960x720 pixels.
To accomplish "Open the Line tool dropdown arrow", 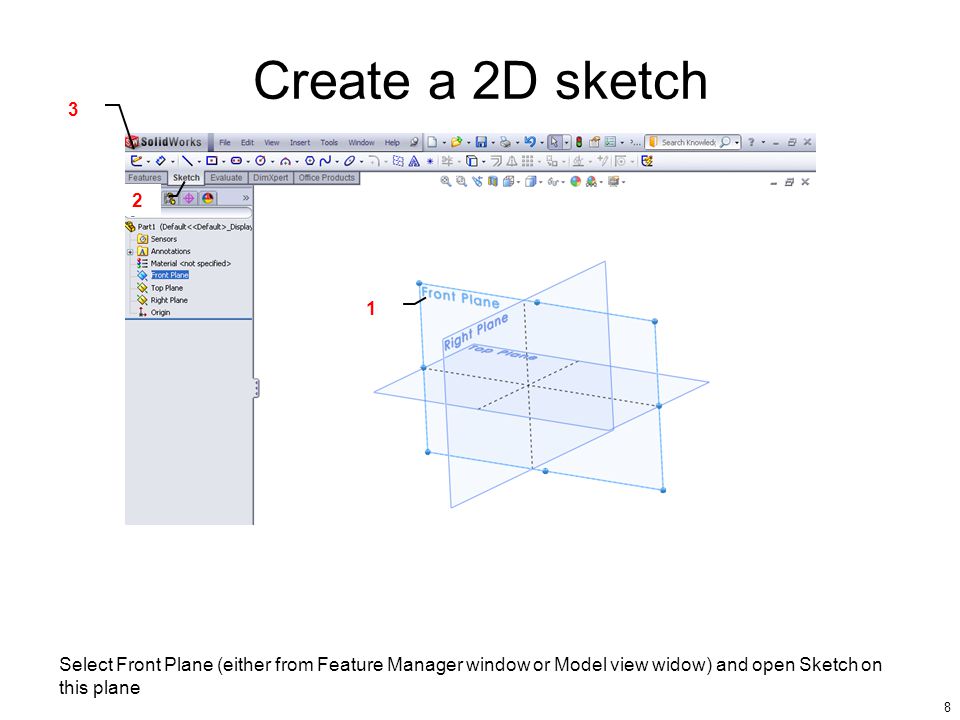I will 199,162.
